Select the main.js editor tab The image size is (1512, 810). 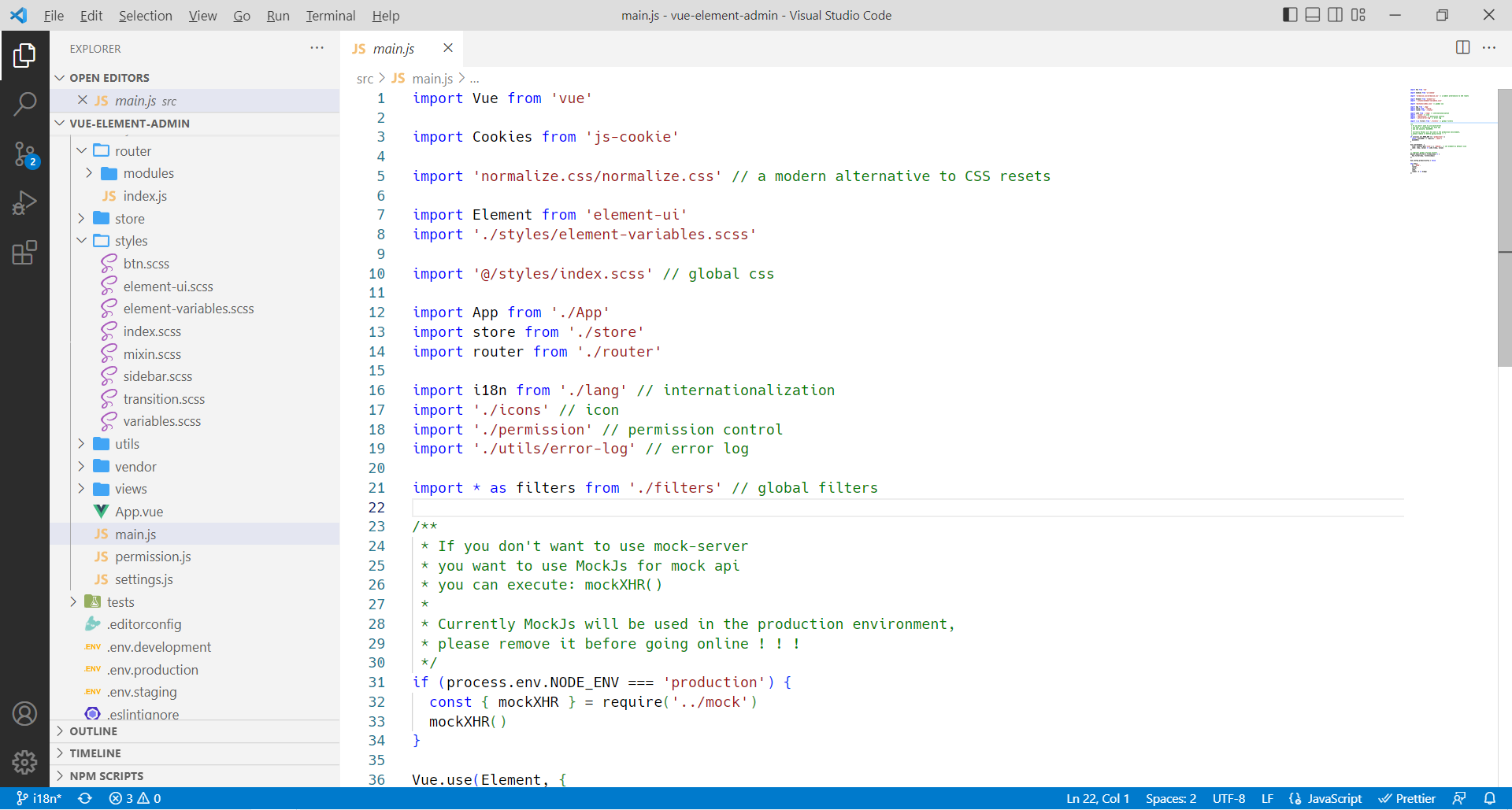pyautogui.click(x=393, y=49)
